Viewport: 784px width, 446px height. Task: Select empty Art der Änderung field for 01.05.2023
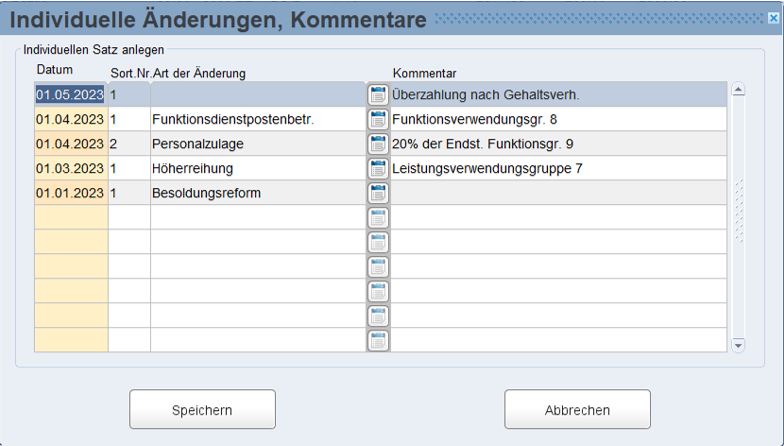257,95
